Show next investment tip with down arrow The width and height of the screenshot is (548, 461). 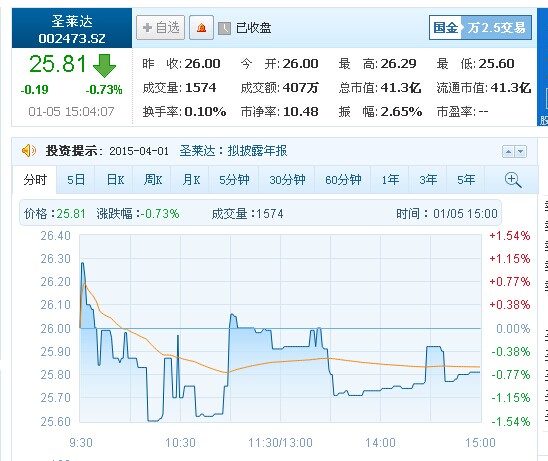[520, 152]
